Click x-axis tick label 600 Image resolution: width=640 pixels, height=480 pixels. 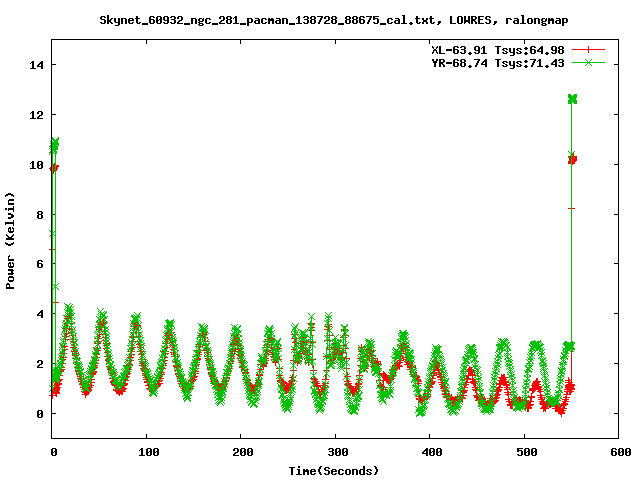pyautogui.click(x=621, y=452)
